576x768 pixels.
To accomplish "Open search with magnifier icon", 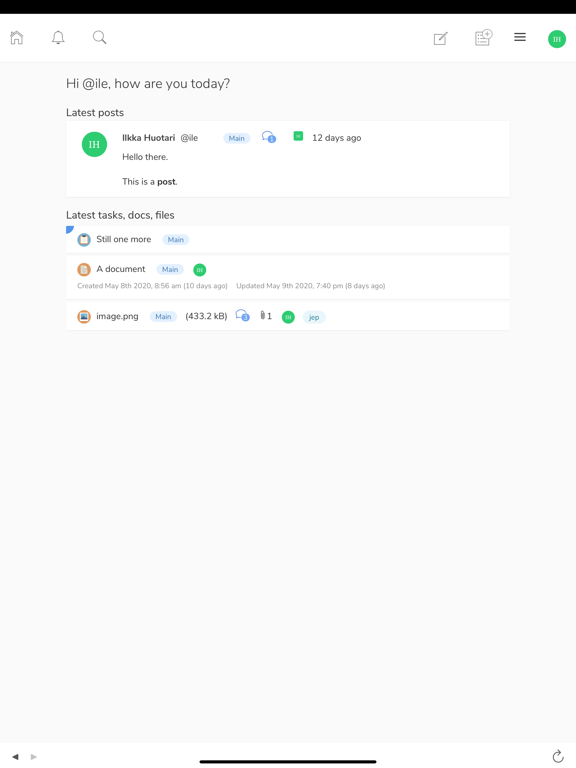I will tap(99, 38).
